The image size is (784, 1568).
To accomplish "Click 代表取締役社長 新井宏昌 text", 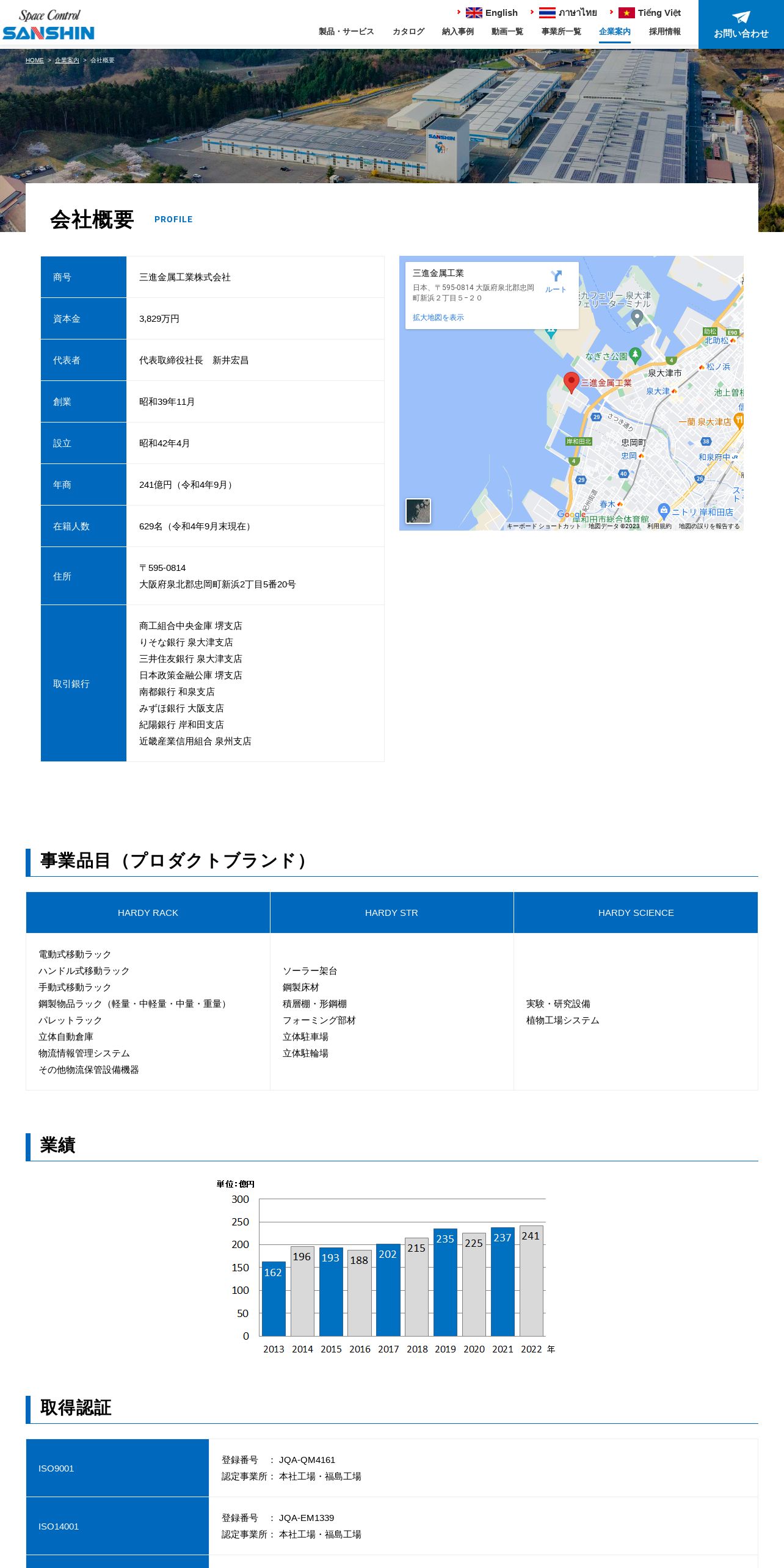I will tap(194, 360).
